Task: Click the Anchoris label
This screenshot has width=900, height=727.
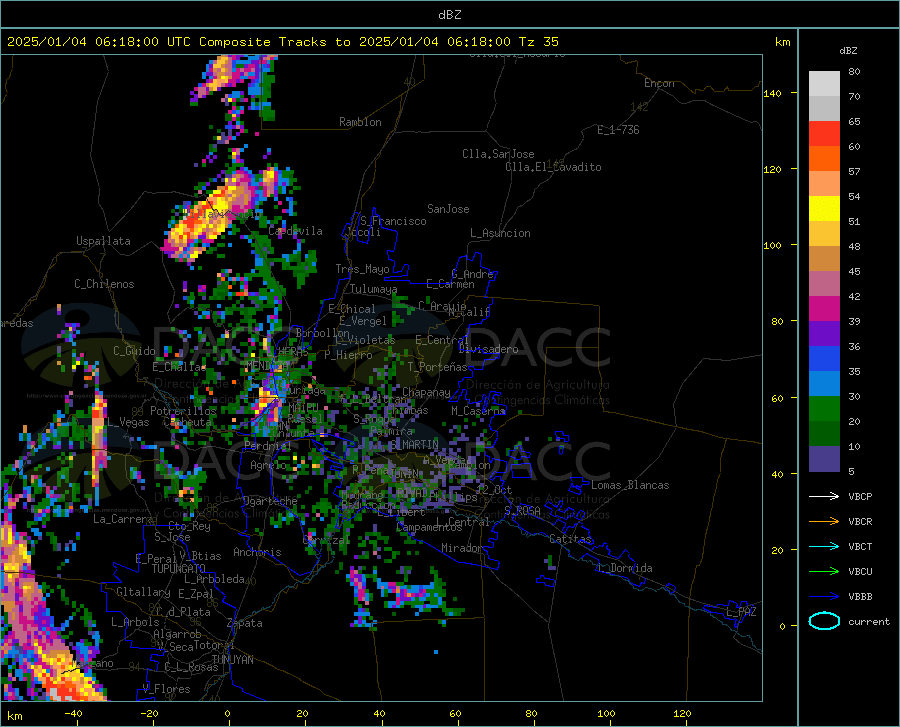Action: click(x=257, y=552)
